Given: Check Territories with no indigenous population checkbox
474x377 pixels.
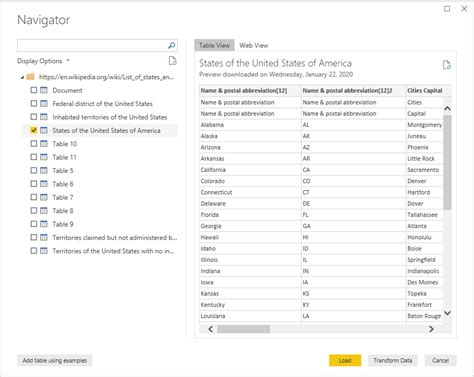Looking at the screenshot, I should (x=34, y=251).
